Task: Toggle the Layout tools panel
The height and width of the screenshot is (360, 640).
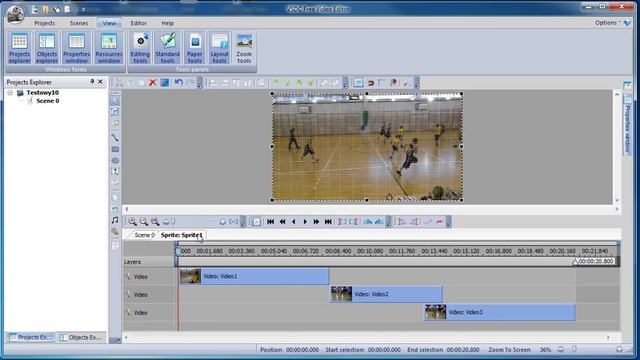Action: point(220,48)
